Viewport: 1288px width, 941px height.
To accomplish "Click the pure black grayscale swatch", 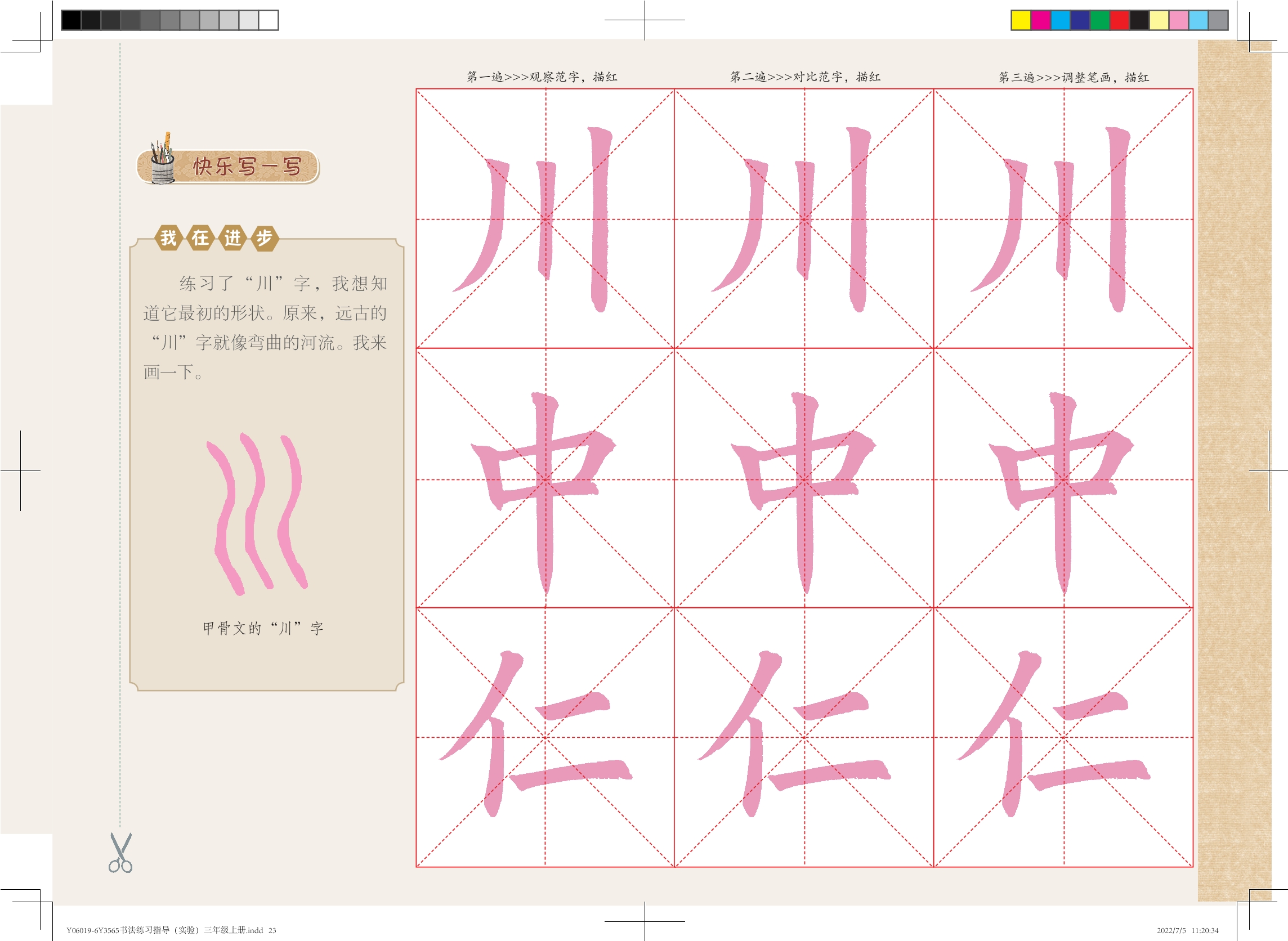I will click(x=71, y=20).
